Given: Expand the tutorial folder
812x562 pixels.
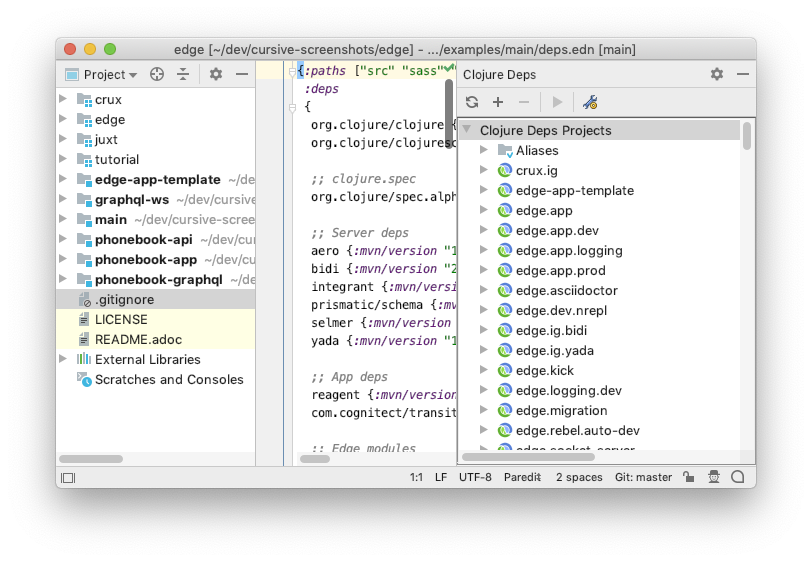Looking at the screenshot, I should (x=63, y=158).
